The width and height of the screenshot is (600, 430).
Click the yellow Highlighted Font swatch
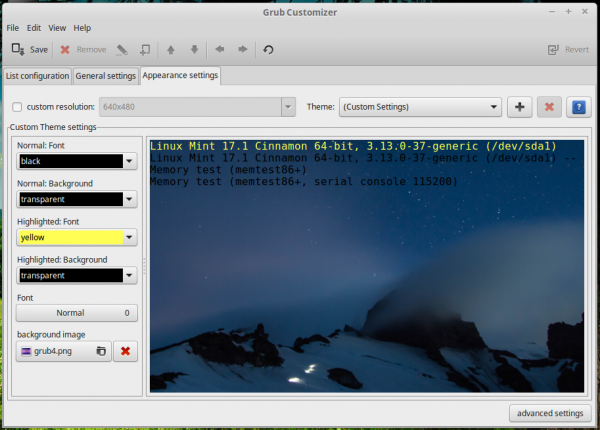71,238
